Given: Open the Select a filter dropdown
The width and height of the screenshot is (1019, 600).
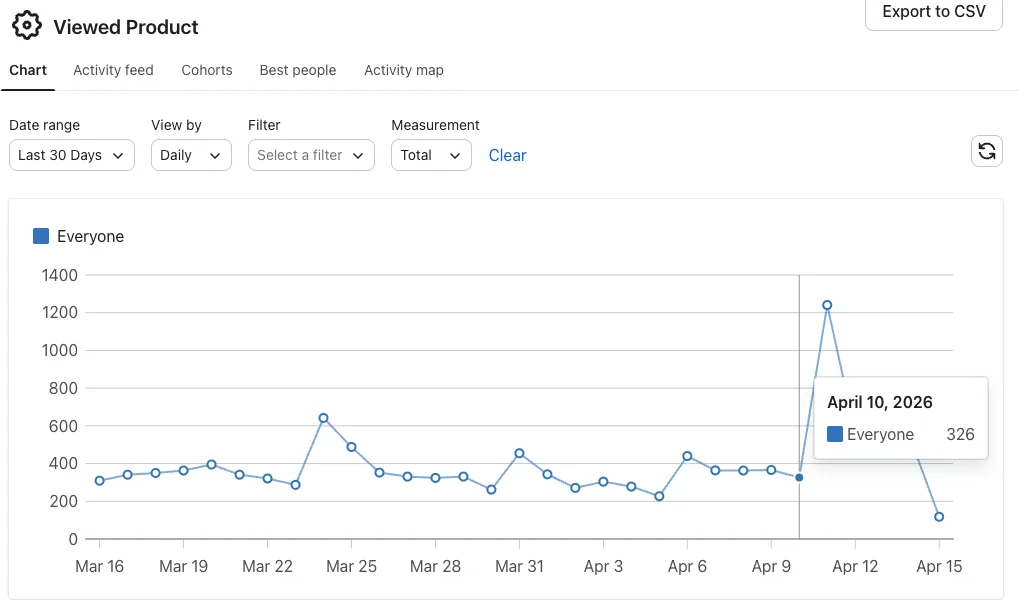Looking at the screenshot, I should [311, 155].
